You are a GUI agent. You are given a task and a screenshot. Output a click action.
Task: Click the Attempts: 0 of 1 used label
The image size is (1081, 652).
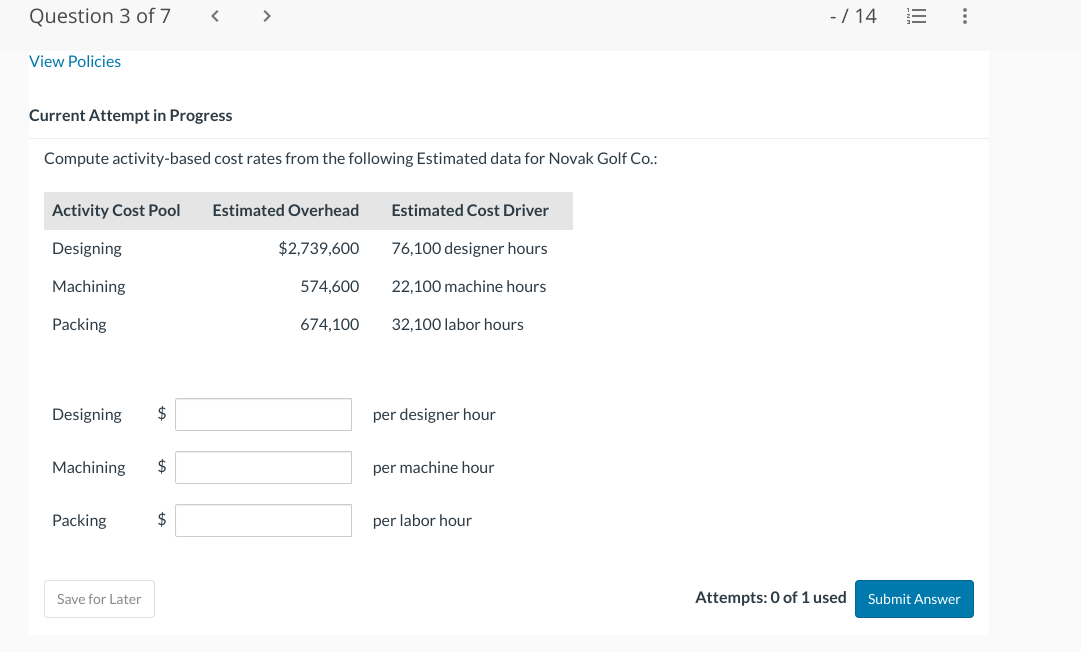tap(769, 597)
